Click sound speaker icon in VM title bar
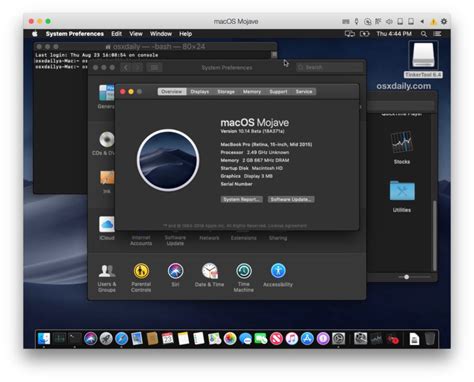The image size is (474, 382). pos(389,21)
